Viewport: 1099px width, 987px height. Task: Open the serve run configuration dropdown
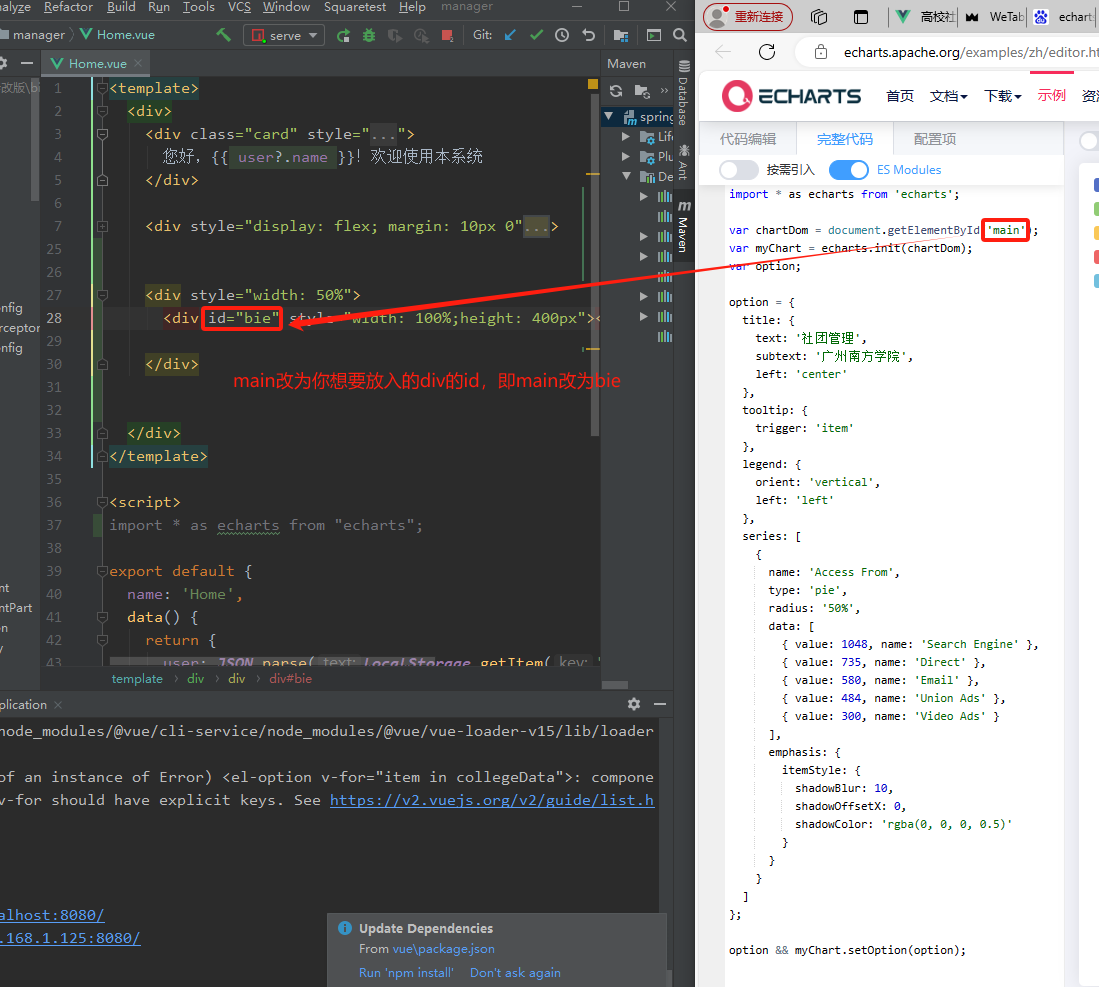312,33
